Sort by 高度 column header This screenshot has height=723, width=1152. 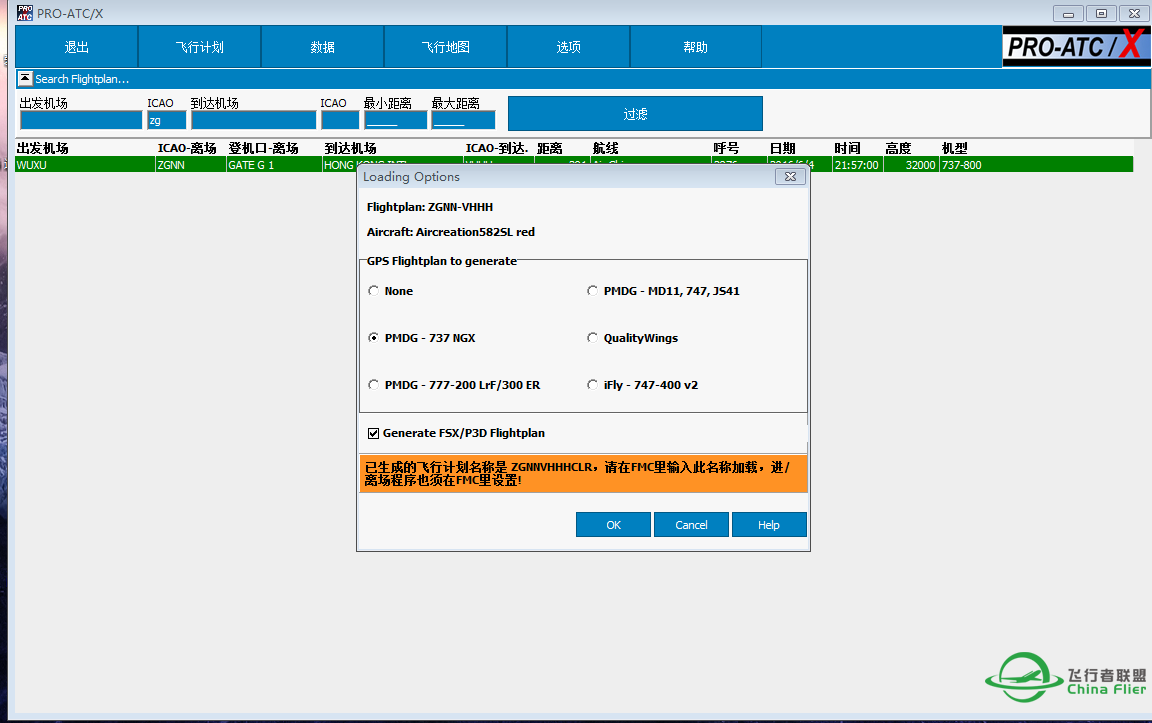tap(898, 148)
